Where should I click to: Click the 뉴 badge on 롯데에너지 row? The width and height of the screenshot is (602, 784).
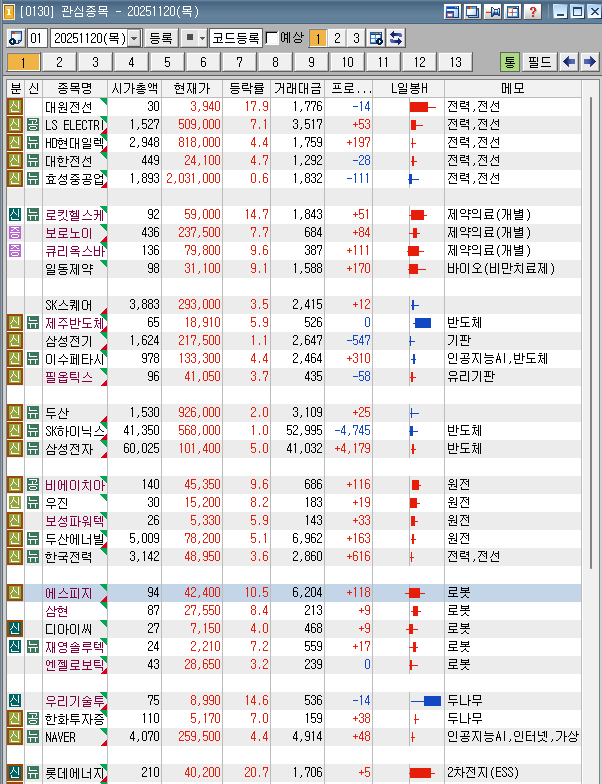pyautogui.click(x=32, y=772)
